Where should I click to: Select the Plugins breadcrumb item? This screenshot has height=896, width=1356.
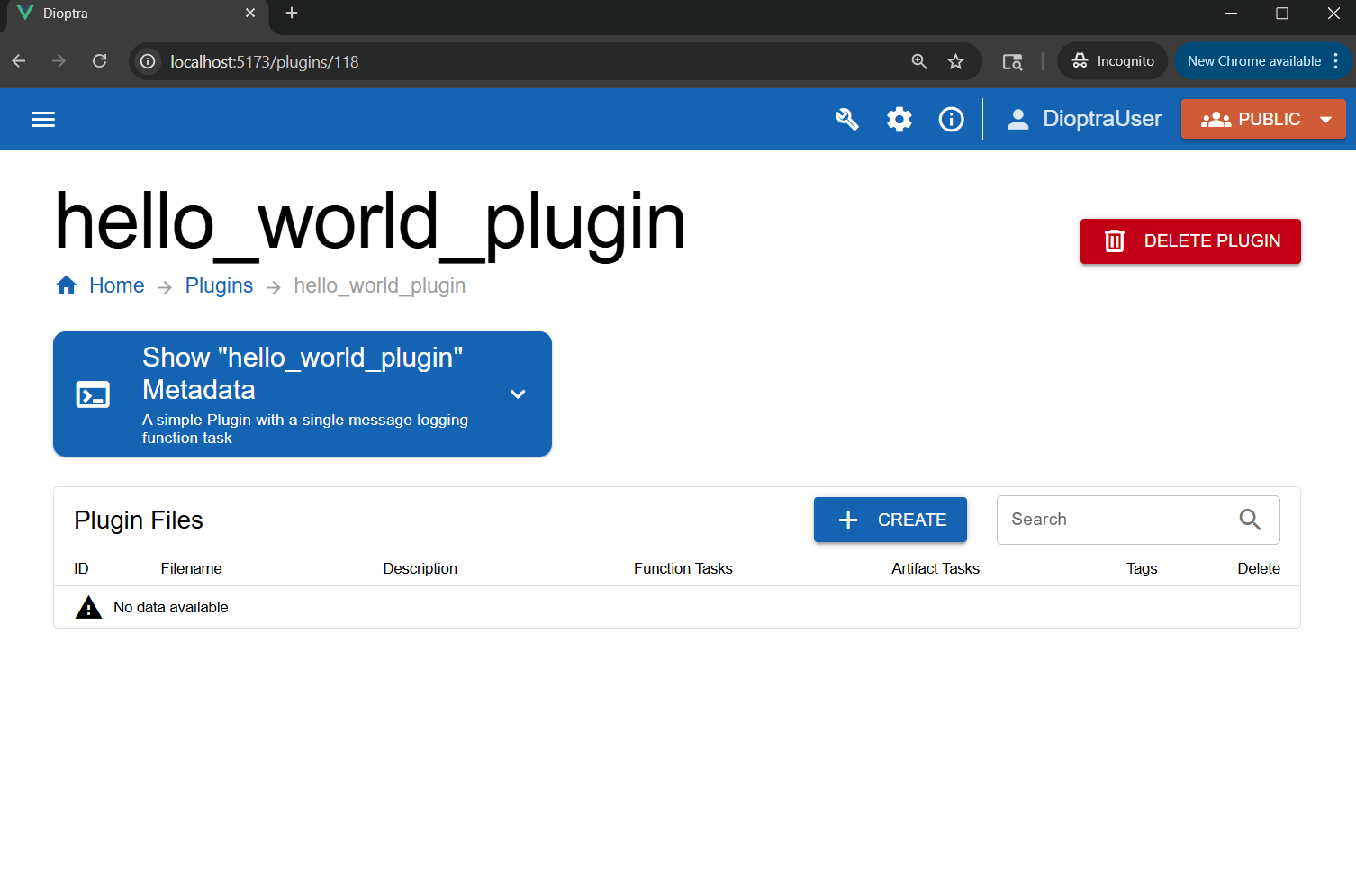tap(219, 285)
